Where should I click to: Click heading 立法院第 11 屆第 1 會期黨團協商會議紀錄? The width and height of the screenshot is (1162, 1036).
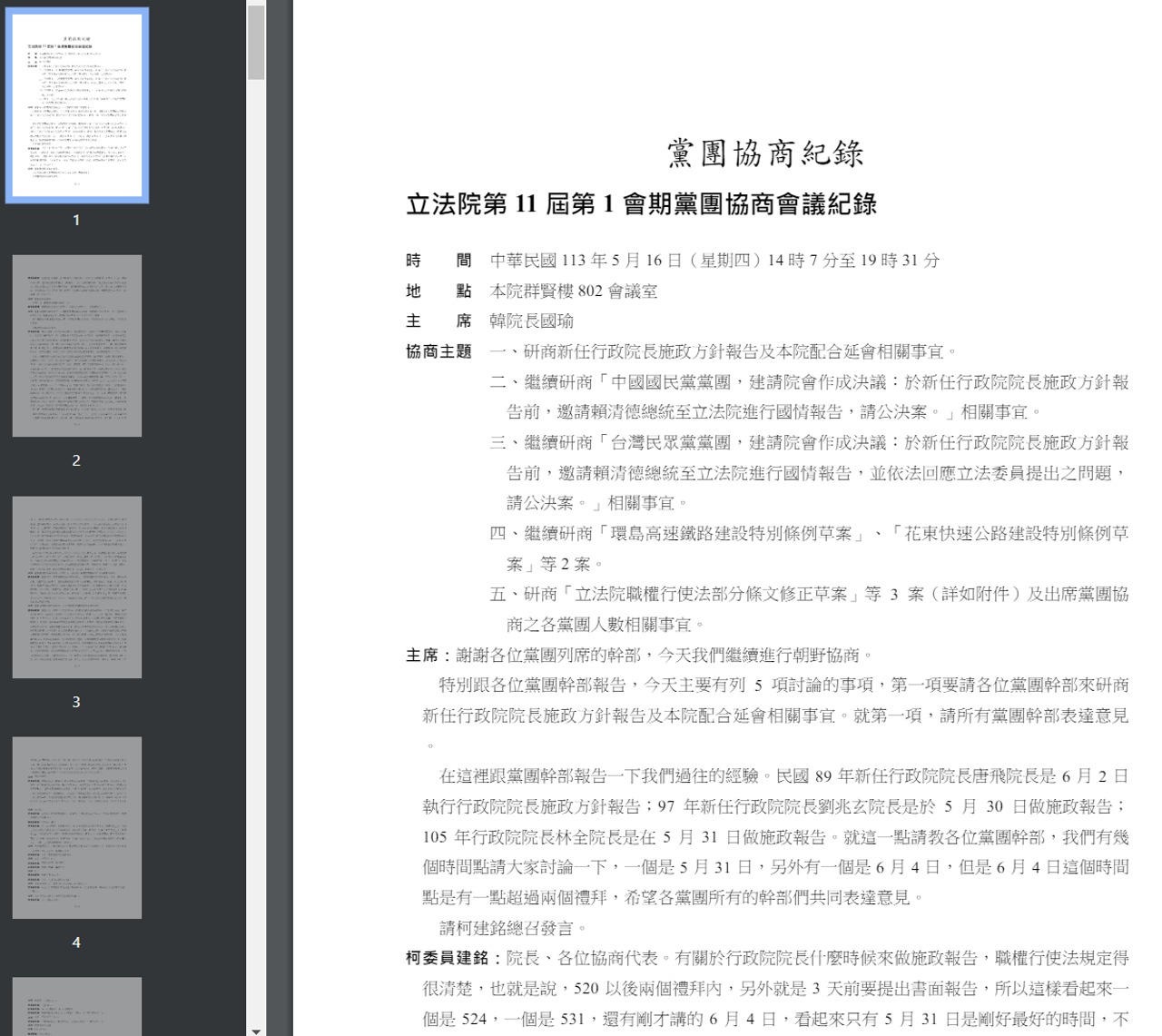click(x=641, y=204)
